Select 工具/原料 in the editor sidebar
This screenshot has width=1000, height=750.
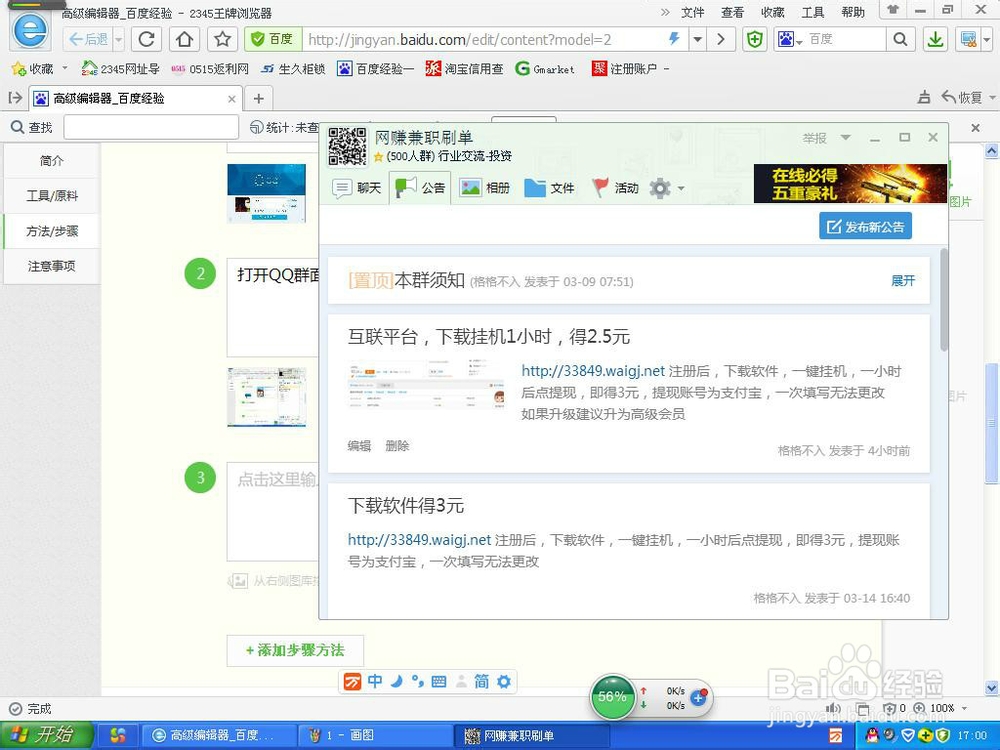tap(52, 196)
